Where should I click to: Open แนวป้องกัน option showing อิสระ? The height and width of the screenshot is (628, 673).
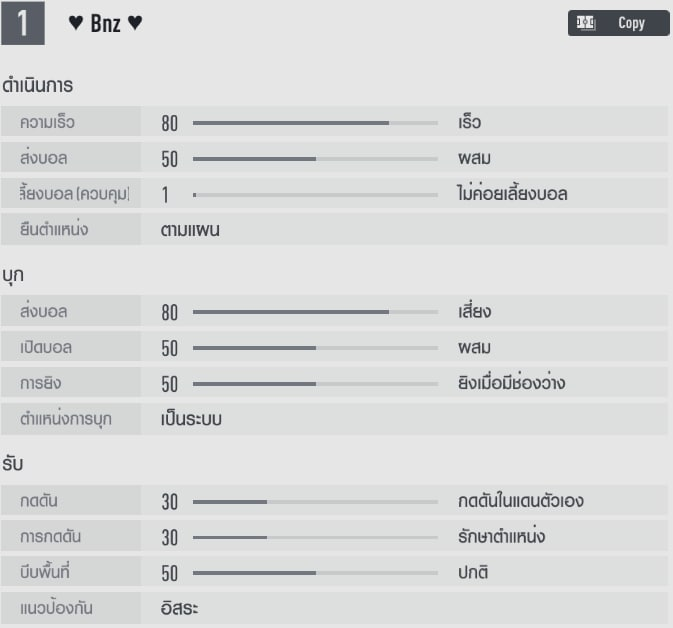(179, 608)
